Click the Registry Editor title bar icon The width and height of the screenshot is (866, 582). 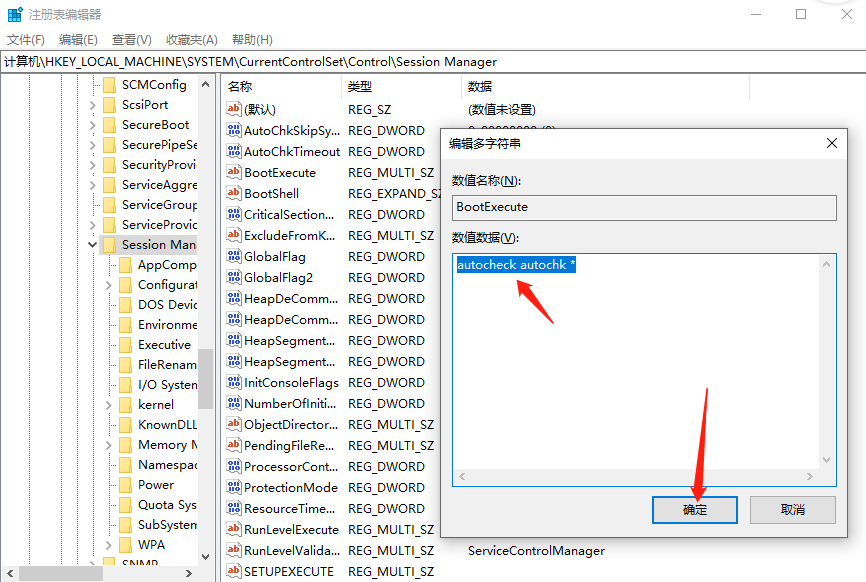[16, 15]
